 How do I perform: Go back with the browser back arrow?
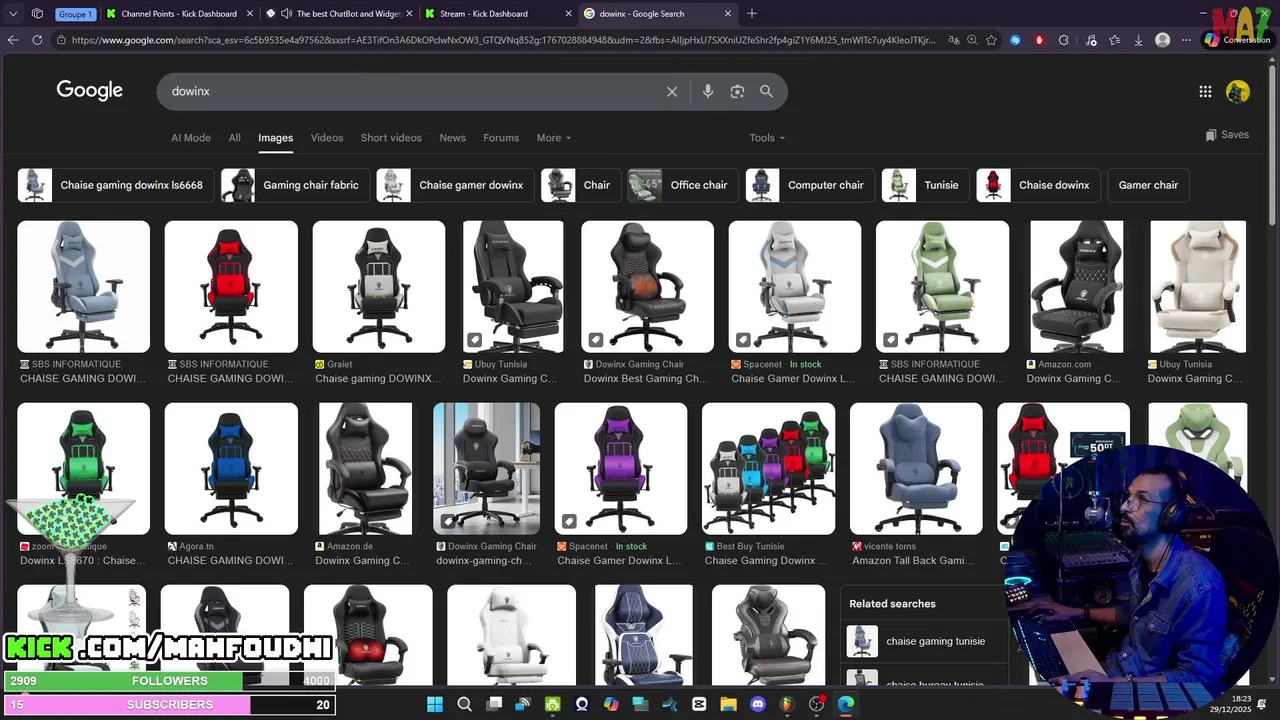pyautogui.click(x=13, y=40)
